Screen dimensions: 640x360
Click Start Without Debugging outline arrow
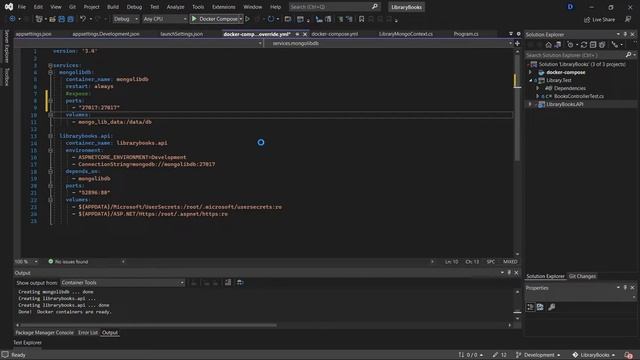pos(248,19)
